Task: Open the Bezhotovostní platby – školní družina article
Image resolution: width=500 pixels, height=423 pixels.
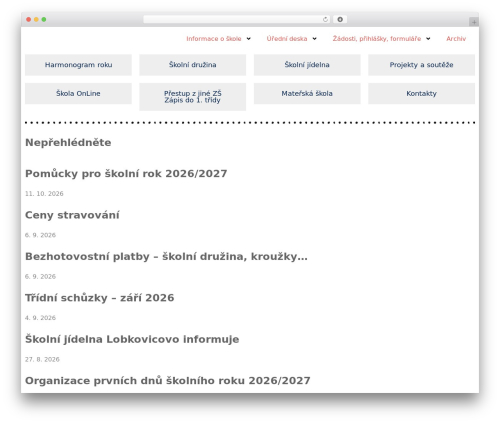Action: (x=166, y=257)
